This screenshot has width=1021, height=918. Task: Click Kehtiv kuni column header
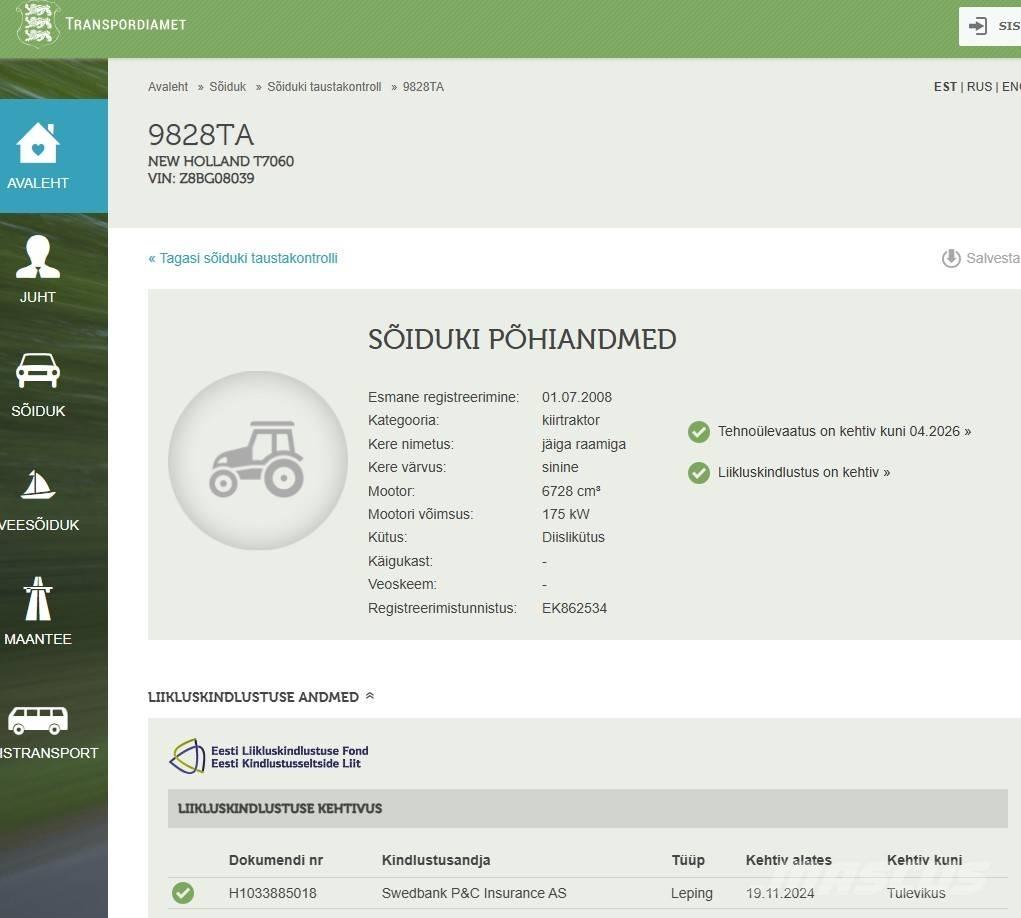pyautogui.click(x=924, y=861)
